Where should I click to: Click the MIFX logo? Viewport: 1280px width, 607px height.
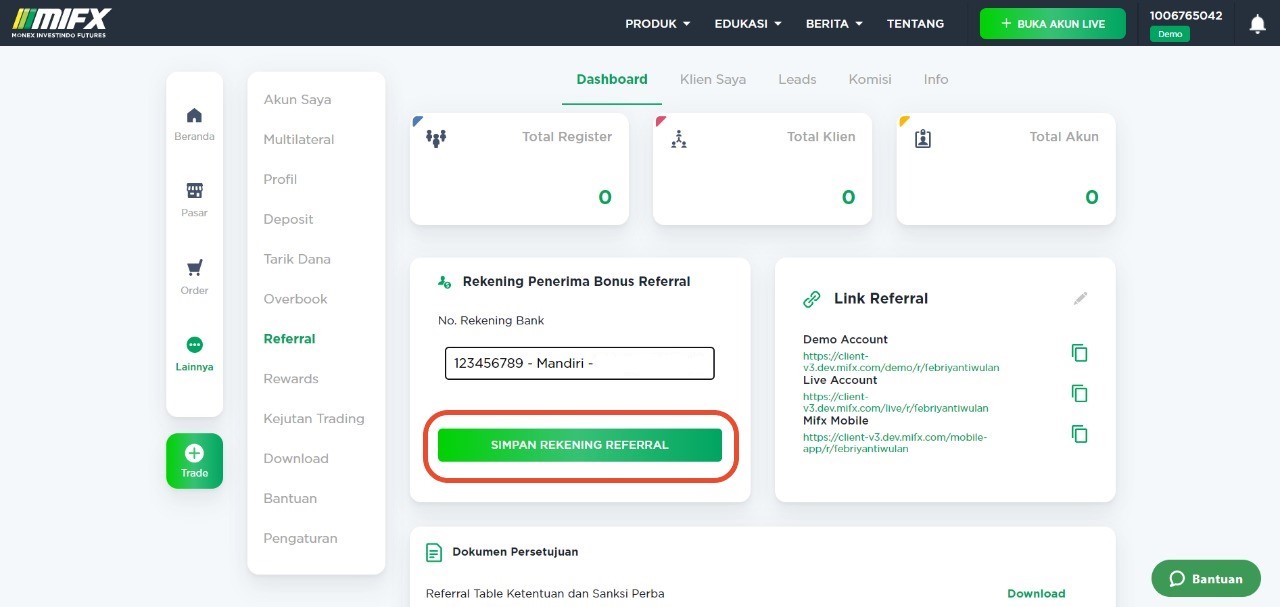pyautogui.click(x=61, y=22)
